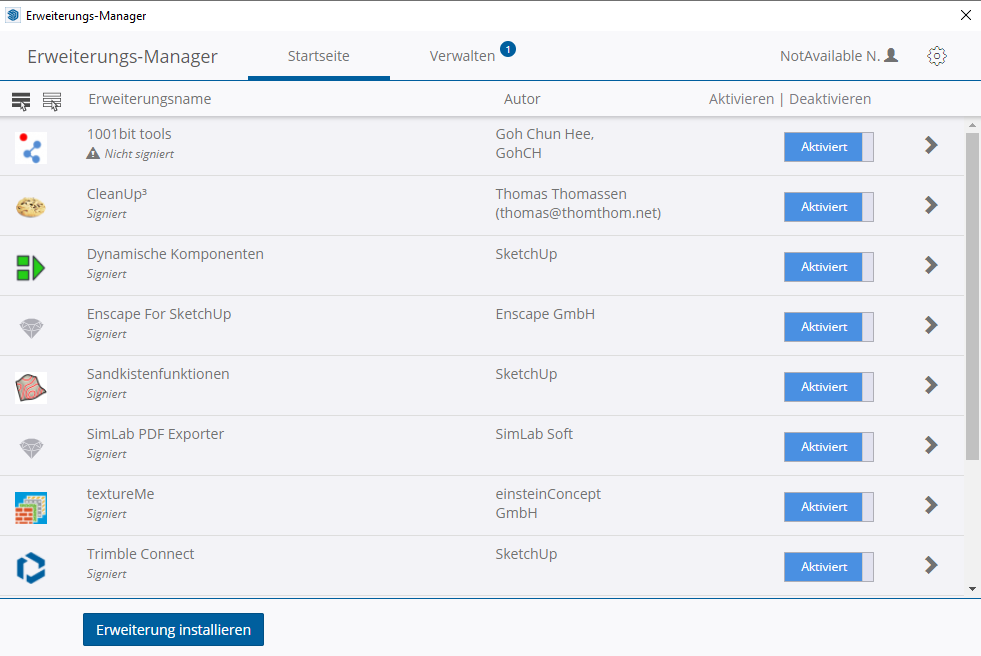Toggle the Aktiviert switch for 1001bit tools
This screenshot has width=981, height=656.
click(828, 147)
